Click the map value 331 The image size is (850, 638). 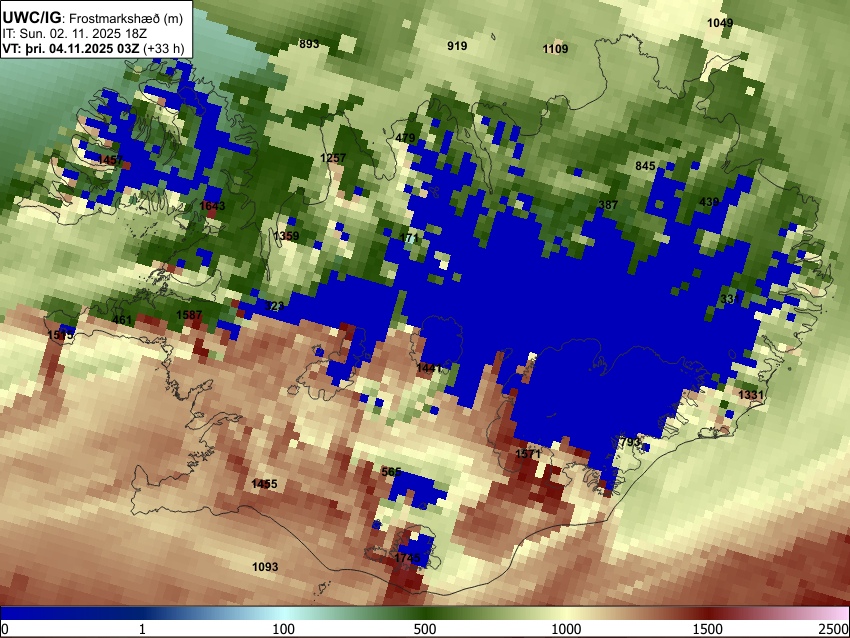click(730, 299)
